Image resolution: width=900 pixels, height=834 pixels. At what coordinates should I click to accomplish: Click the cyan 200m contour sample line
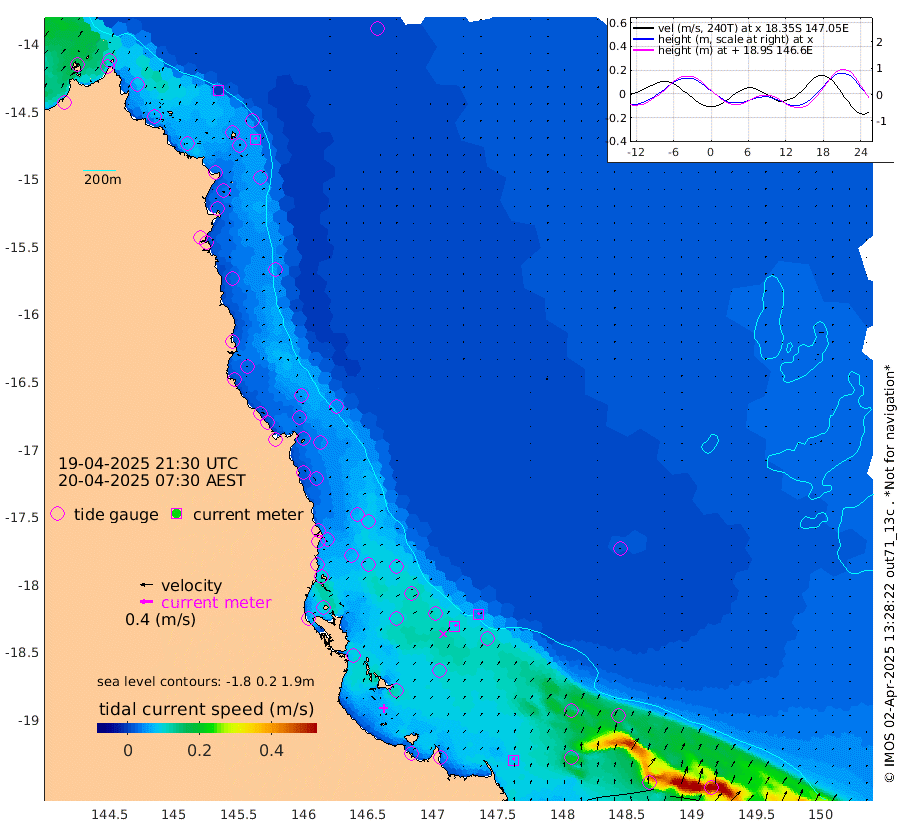click(x=100, y=170)
